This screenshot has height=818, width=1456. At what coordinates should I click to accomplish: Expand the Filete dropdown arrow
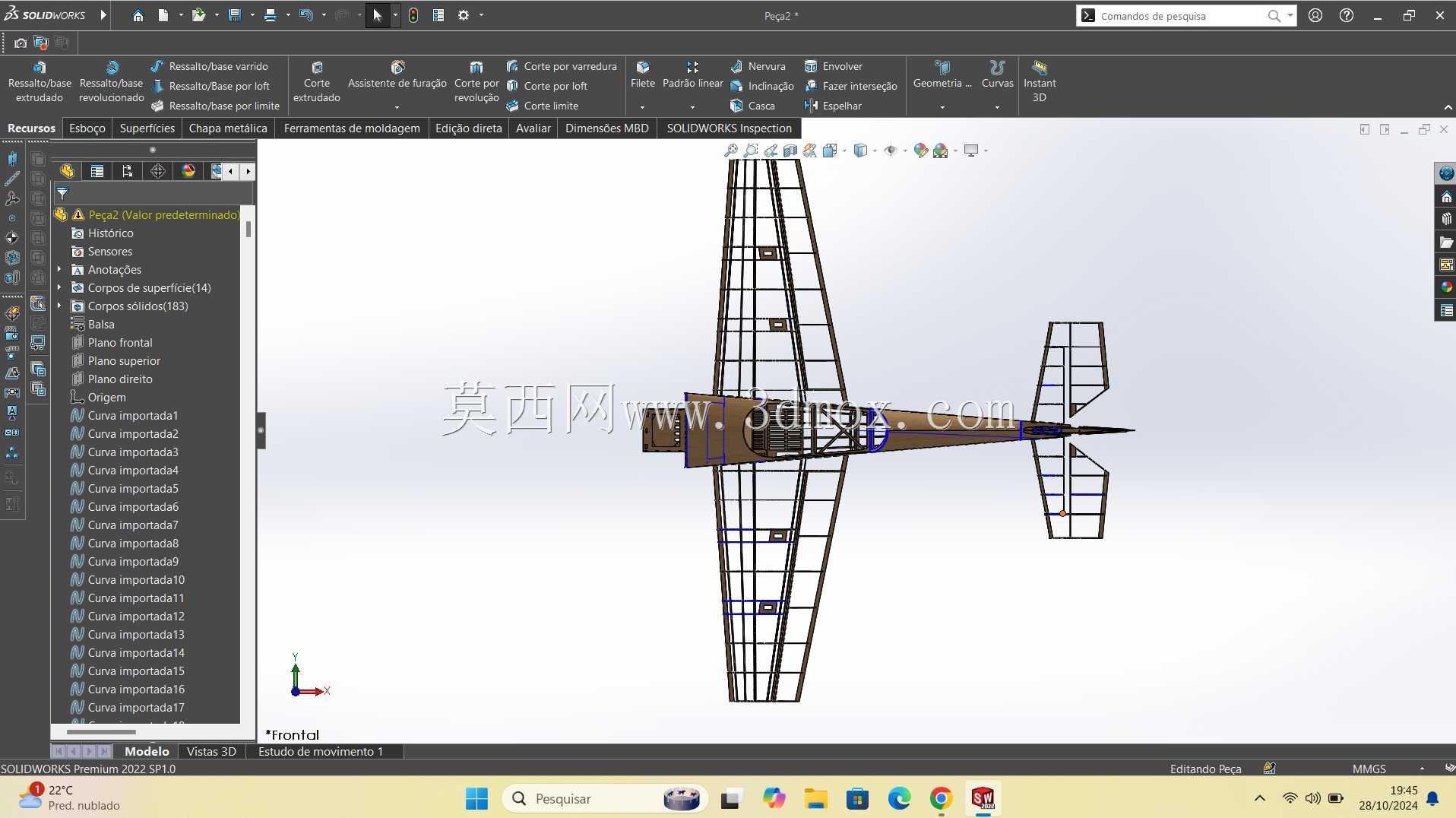coord(643,107)
